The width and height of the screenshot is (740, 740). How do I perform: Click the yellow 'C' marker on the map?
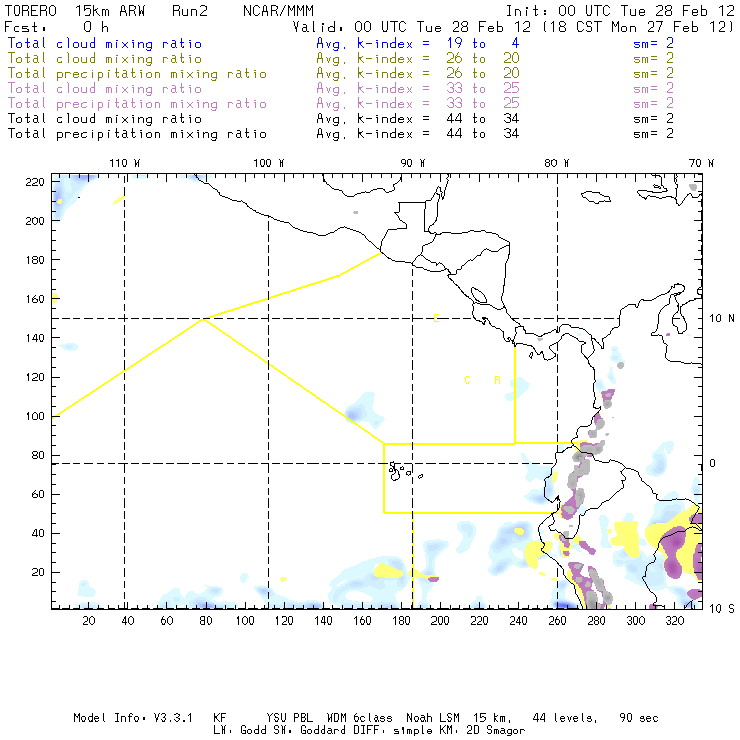tap(467, 380)
